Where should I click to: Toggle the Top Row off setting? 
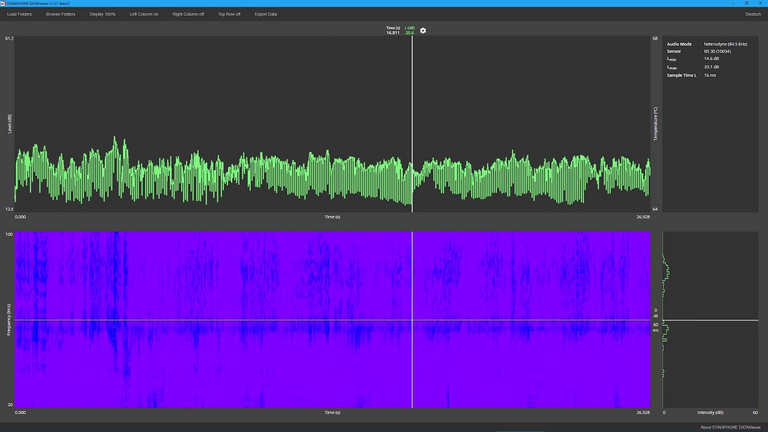click(229, 14)
